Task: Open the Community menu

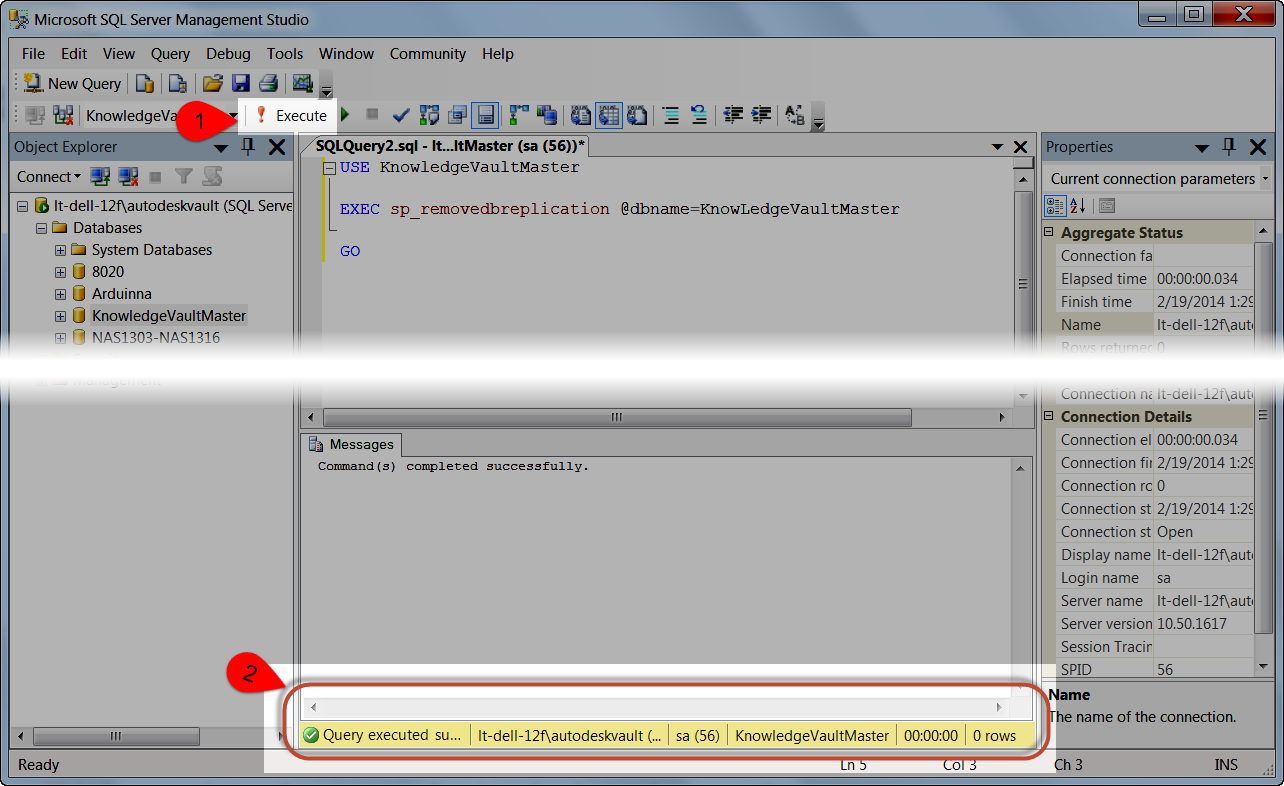Action: pos(428,54)
